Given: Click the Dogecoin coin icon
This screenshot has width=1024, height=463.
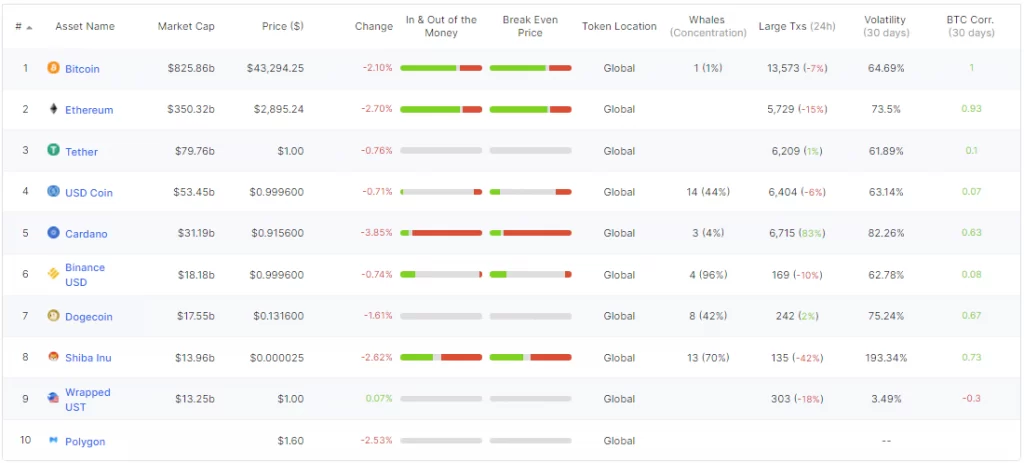Looking at the screenshot, I should [54, 316].
